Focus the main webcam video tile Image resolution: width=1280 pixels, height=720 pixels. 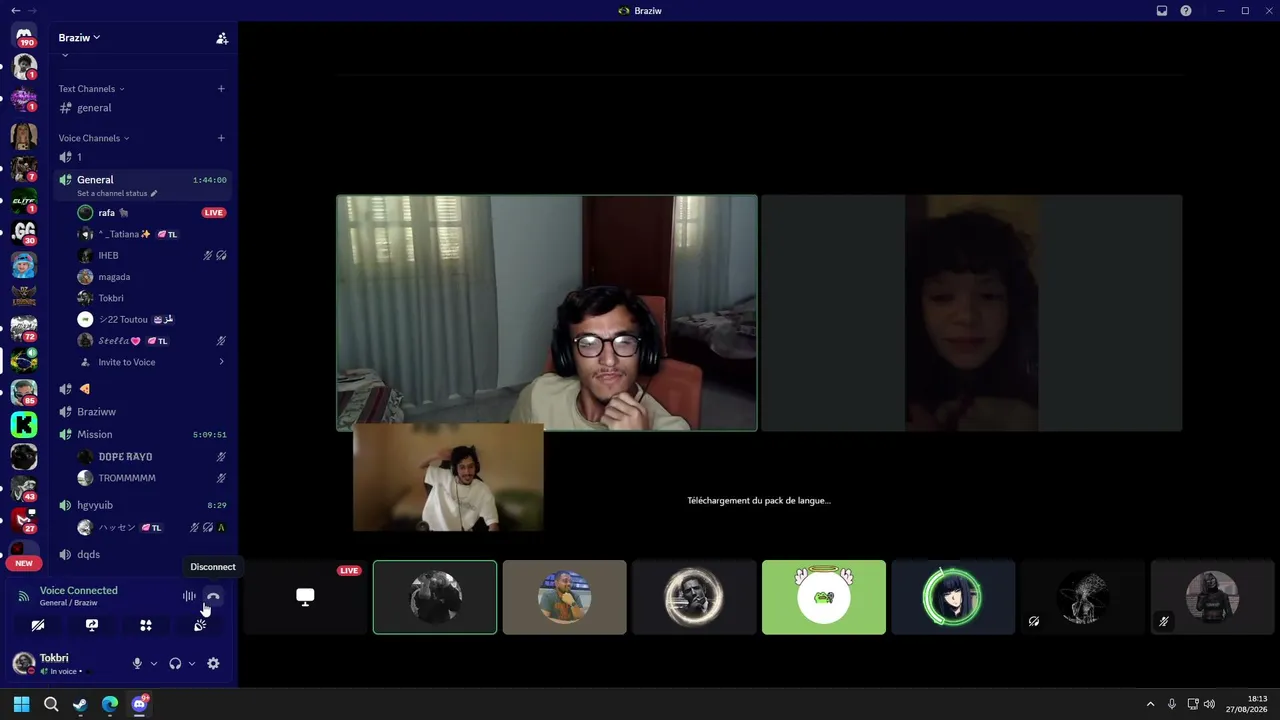(x=547, y=313)
